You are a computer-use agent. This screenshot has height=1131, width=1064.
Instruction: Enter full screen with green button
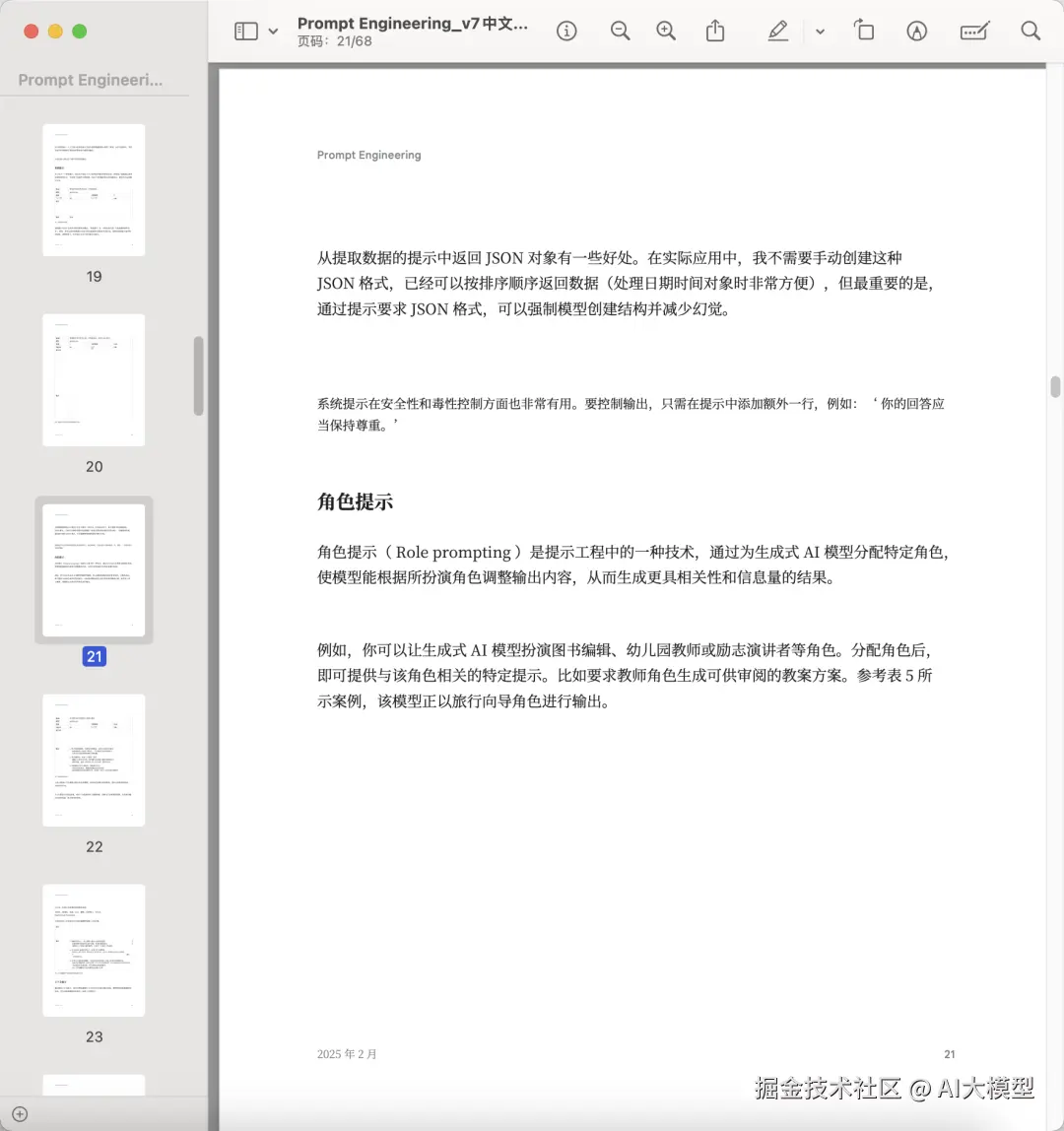80,31
